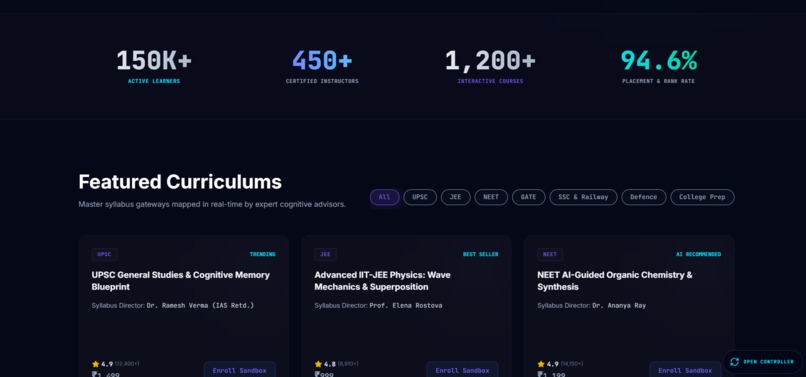This screenshot has height=377, width=806.
Task: Enroll Sandbox for UPSC General Studies course
Action: click(240, 370)
